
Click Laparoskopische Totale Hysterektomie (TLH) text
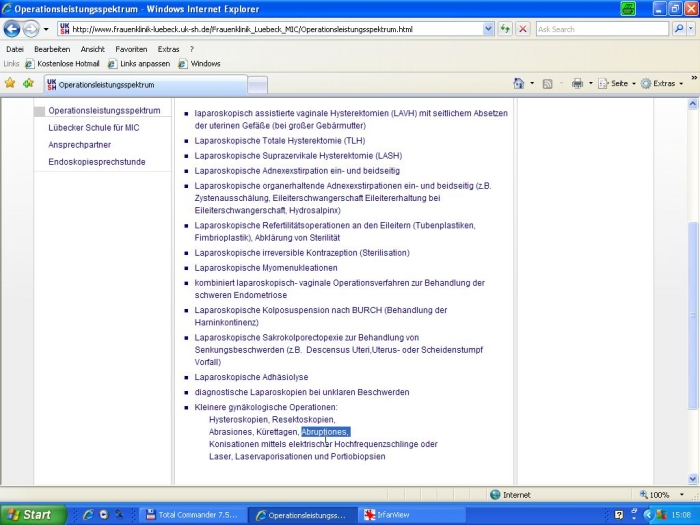[280, 141]
